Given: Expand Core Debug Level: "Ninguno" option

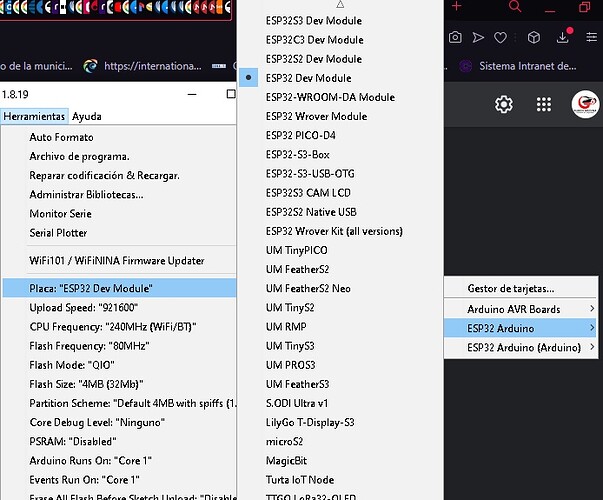Looking at the screenshot, I should click(119, 422).
